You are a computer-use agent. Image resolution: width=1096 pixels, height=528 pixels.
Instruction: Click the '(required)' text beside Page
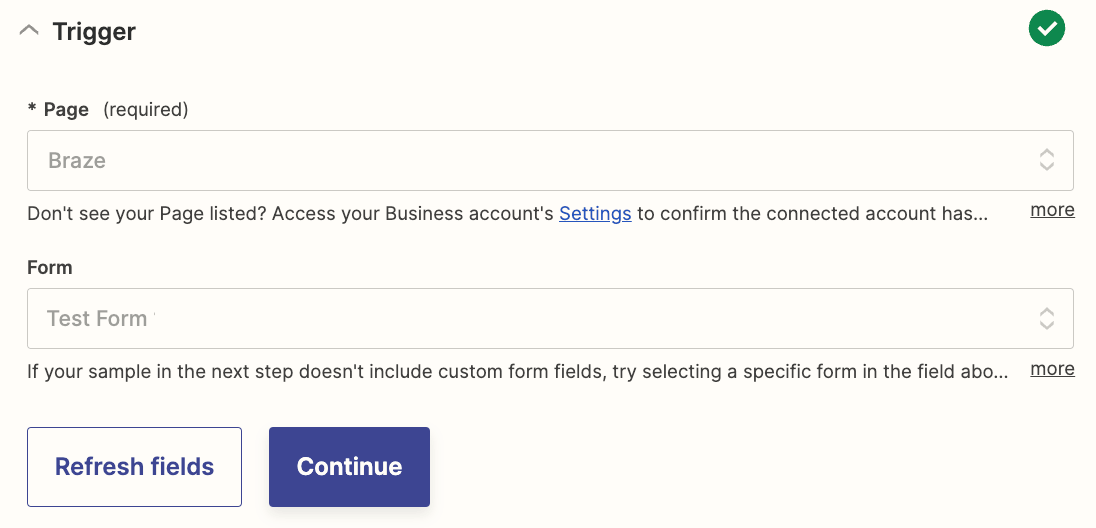tap(146, 110)
